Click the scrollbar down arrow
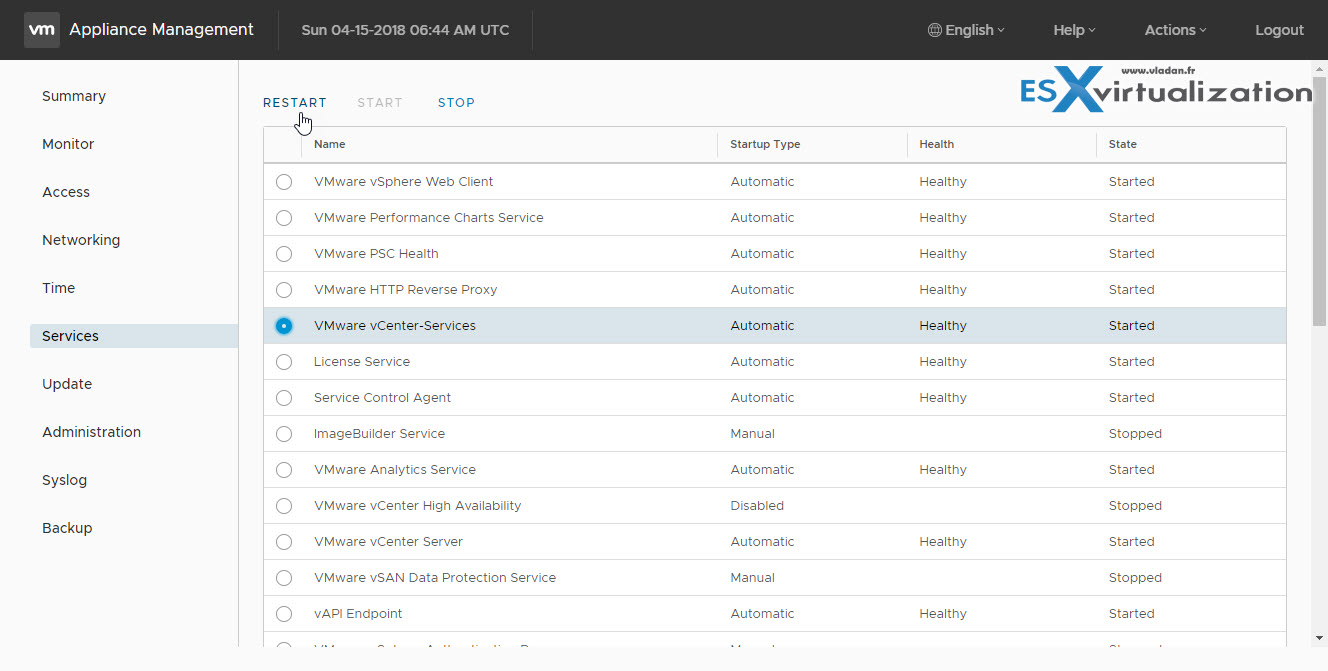This screenshot has width=1328, height=671. pyautogui.click(x=1320, y=637)
